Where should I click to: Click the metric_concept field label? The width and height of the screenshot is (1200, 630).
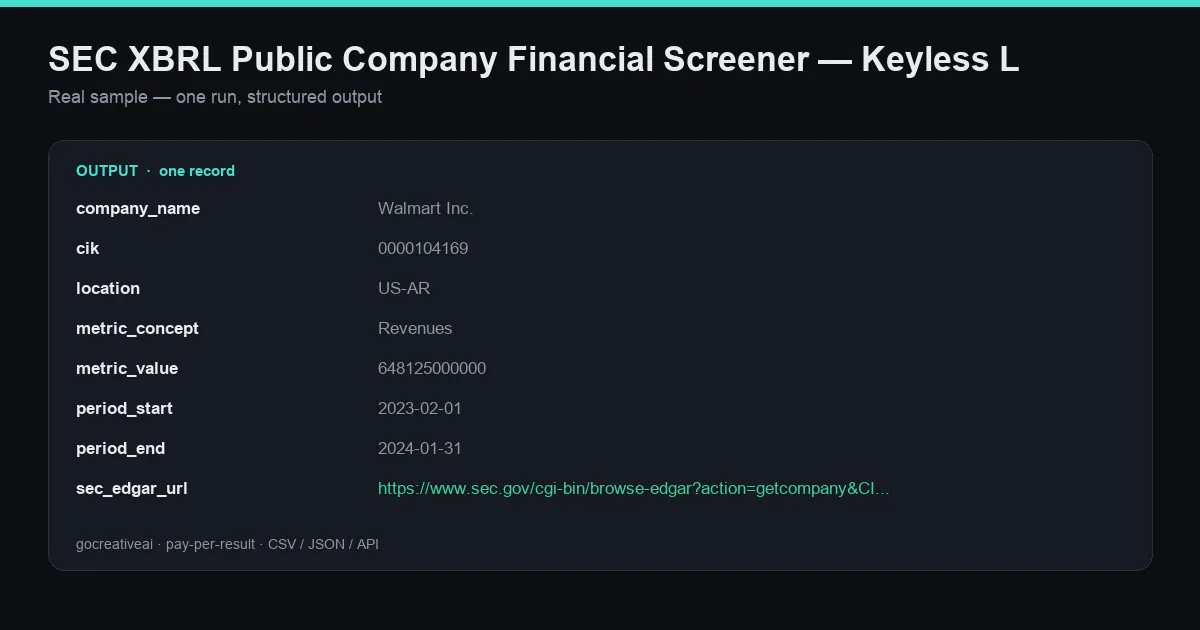tap(137, 328)
